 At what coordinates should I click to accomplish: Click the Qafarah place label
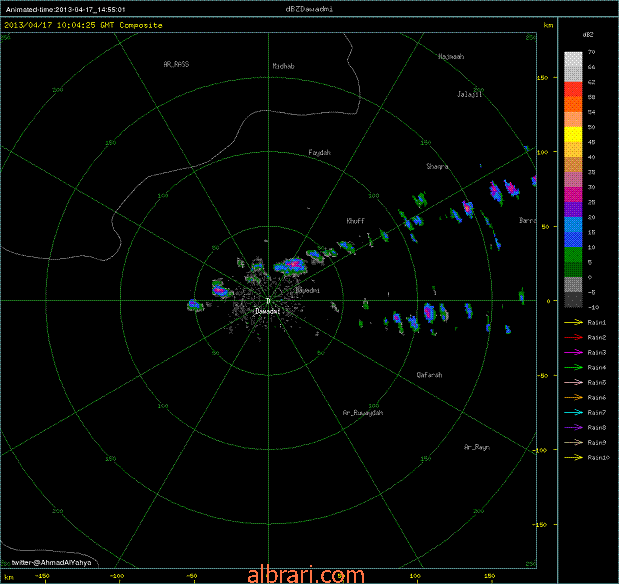pyautogui.click(x=429, y=375)
